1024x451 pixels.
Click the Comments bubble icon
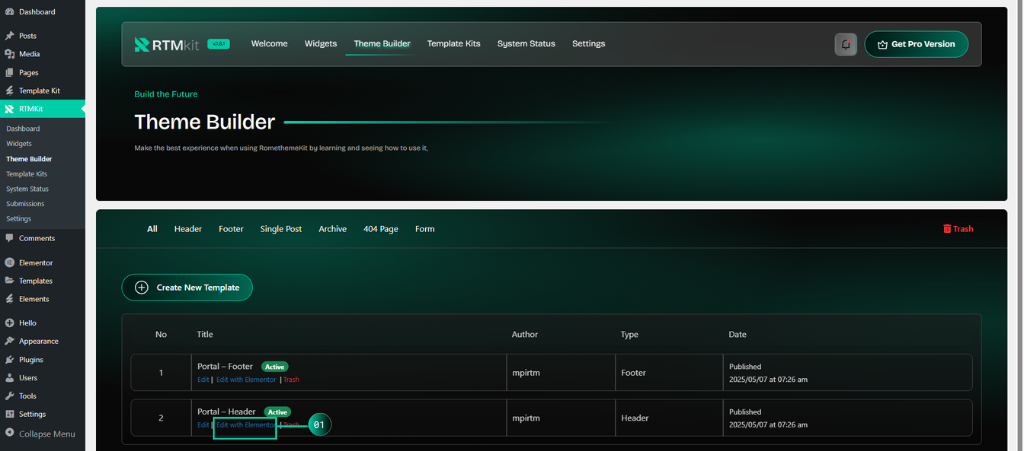point(10,238)
